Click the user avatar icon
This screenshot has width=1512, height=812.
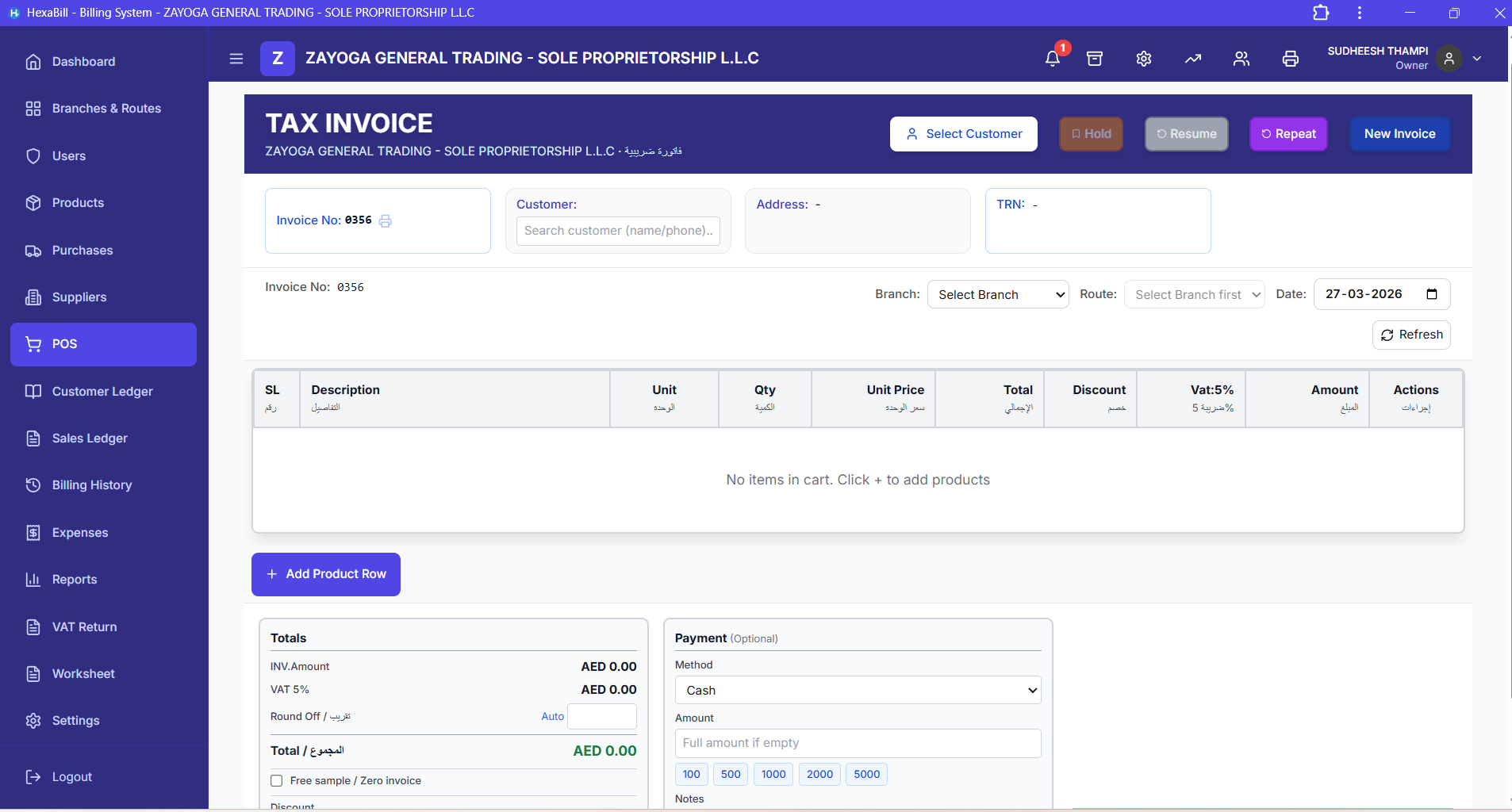(1449, 59)
